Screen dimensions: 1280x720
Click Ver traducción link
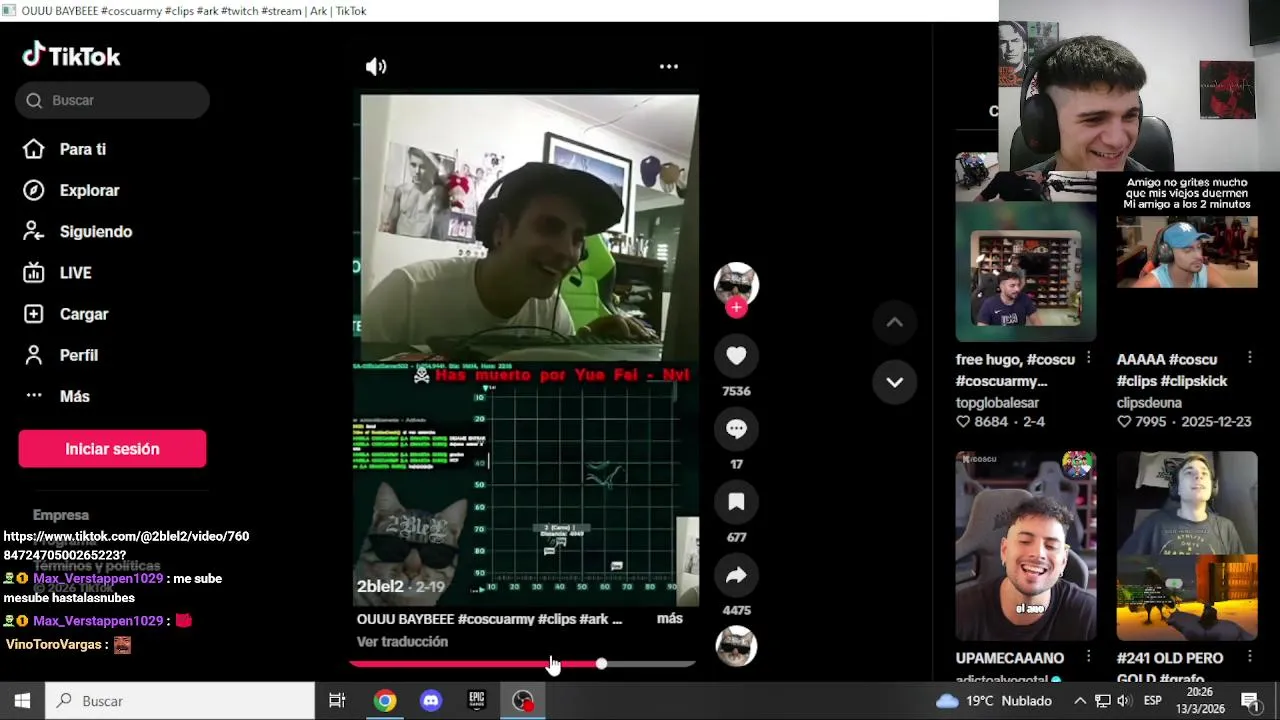pos(402,642)
